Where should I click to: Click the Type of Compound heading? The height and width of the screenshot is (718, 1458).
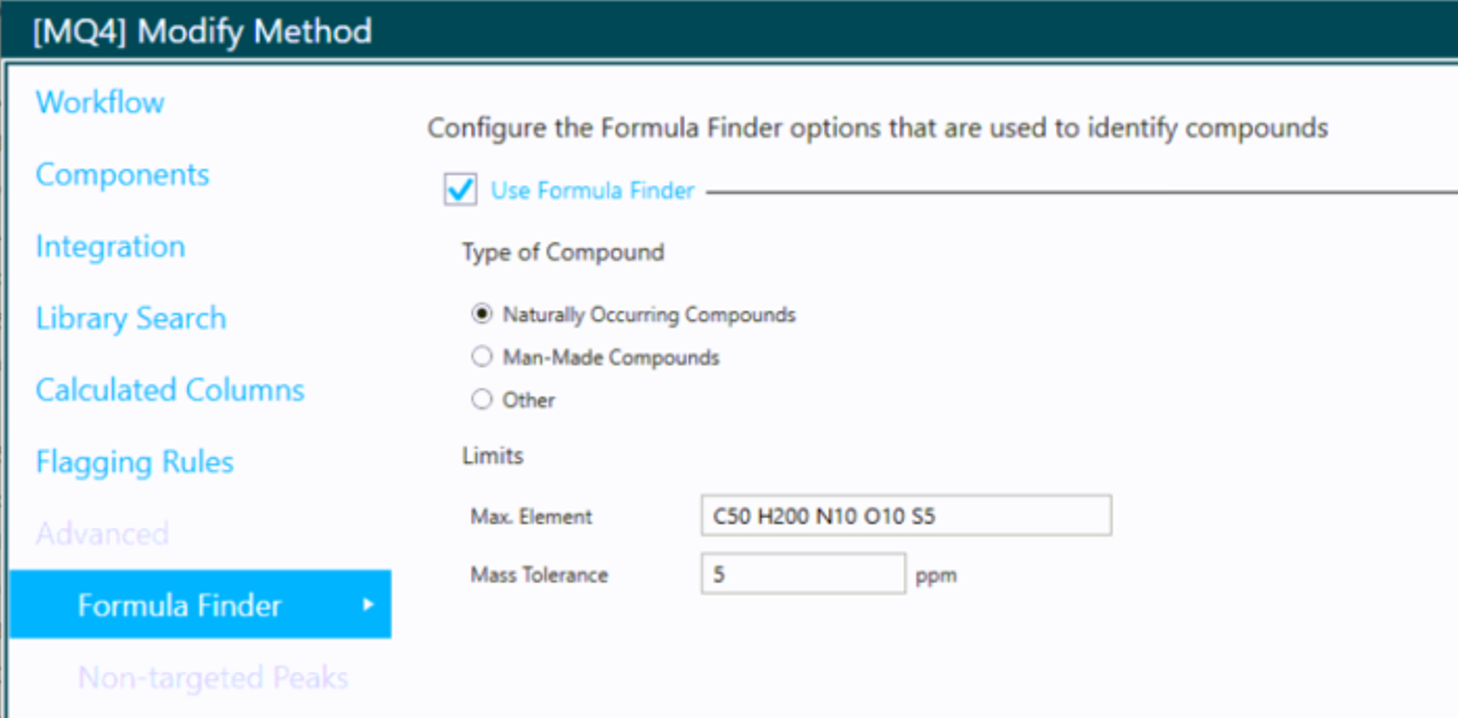[x=563, y=252]
